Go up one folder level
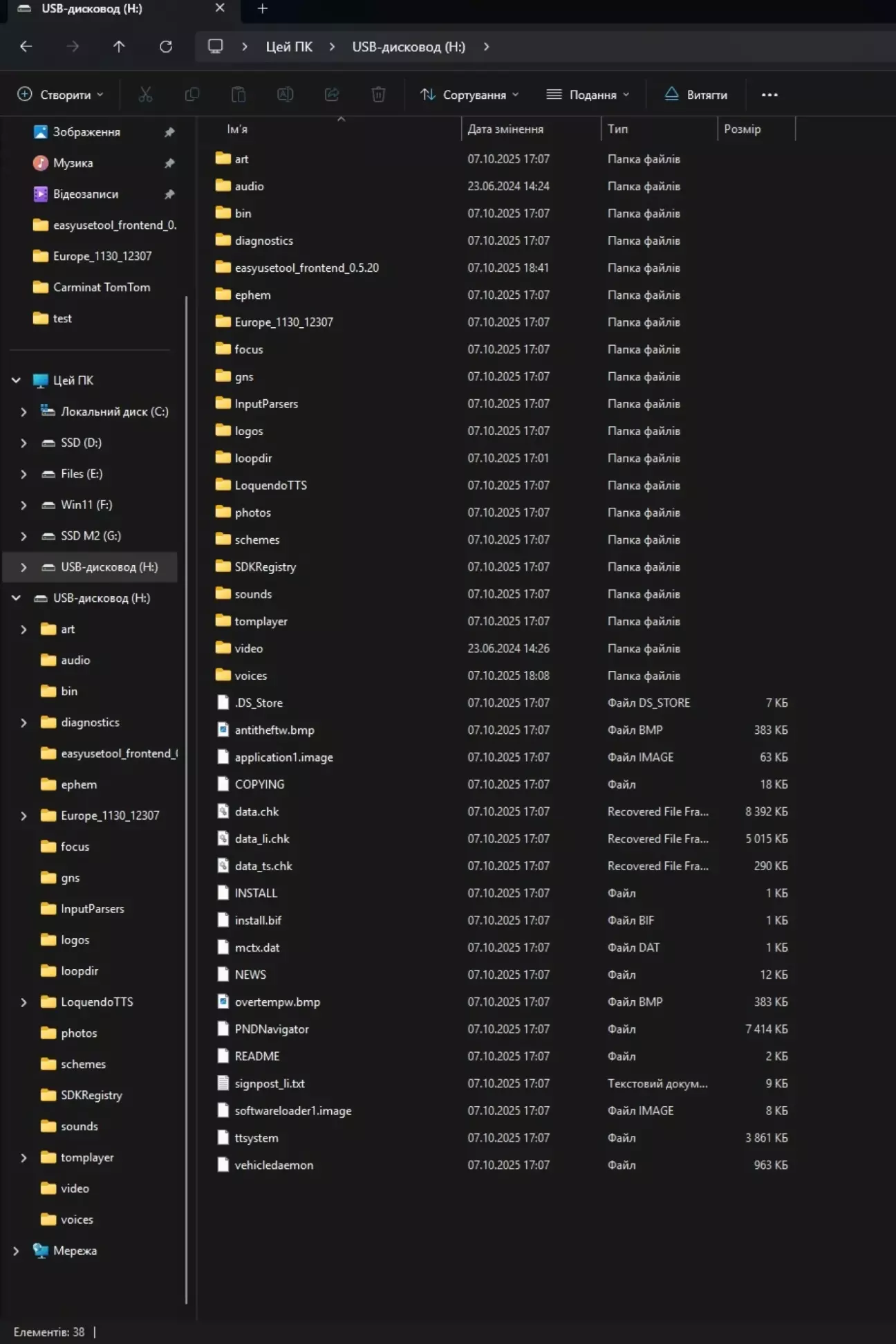 119,47
